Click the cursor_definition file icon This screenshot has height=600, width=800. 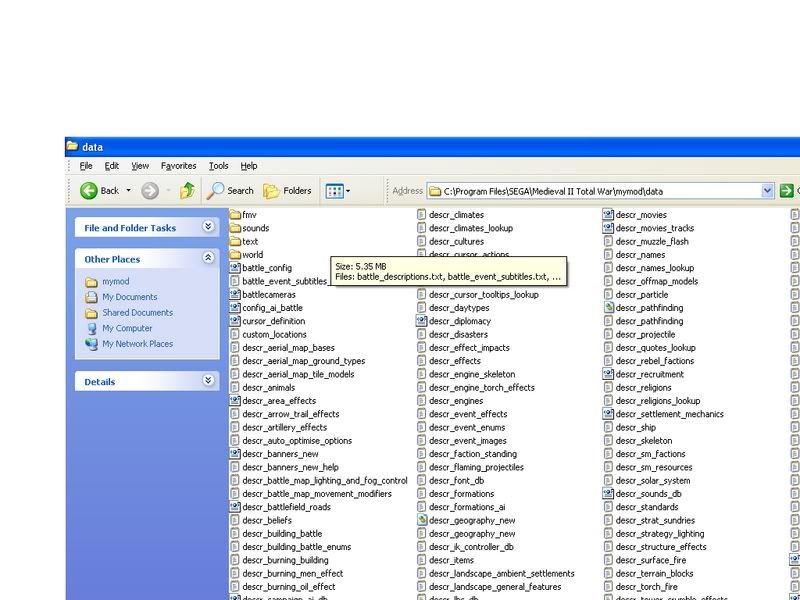(235, 321)
